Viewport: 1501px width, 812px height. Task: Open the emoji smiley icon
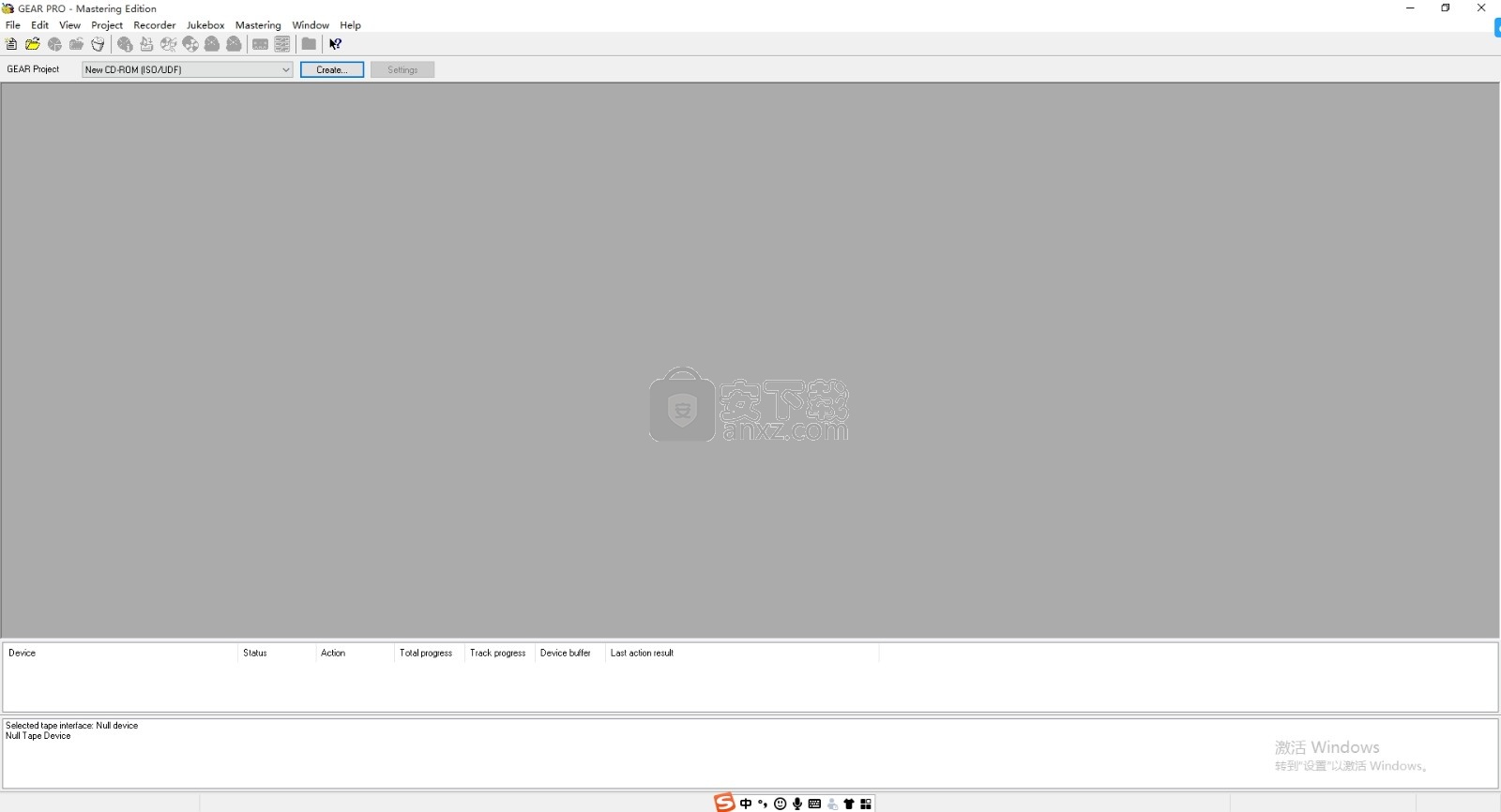pyautogui.click(x=781, y=804)
